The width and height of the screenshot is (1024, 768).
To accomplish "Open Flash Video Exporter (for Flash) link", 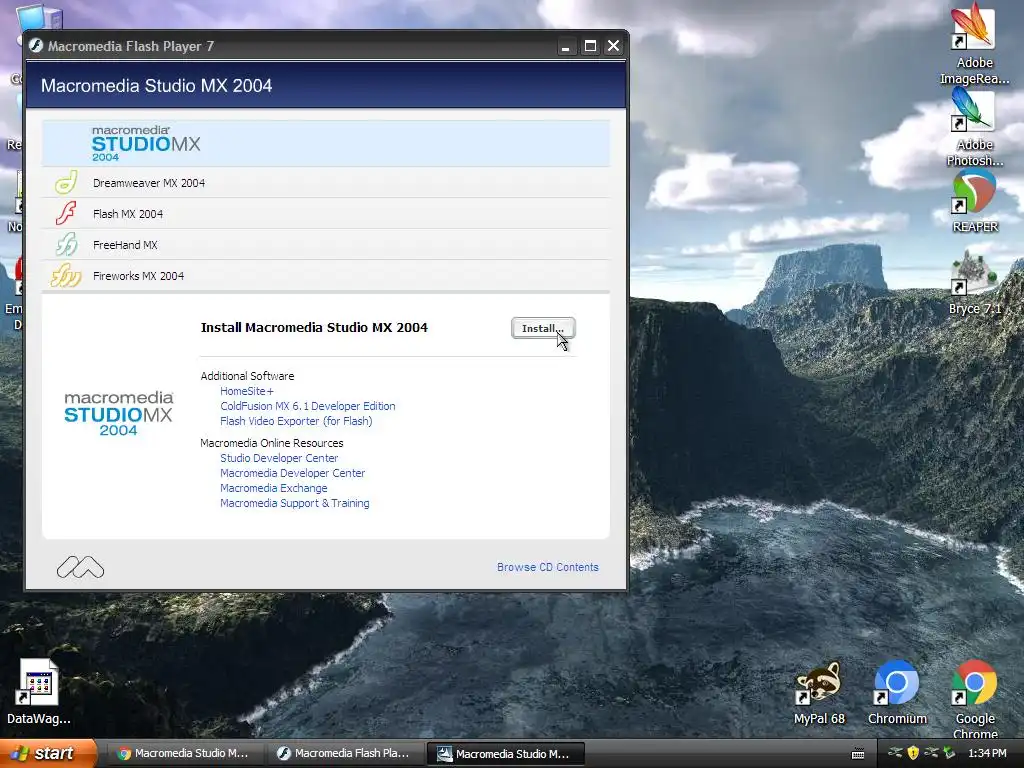I will [296, 421].
